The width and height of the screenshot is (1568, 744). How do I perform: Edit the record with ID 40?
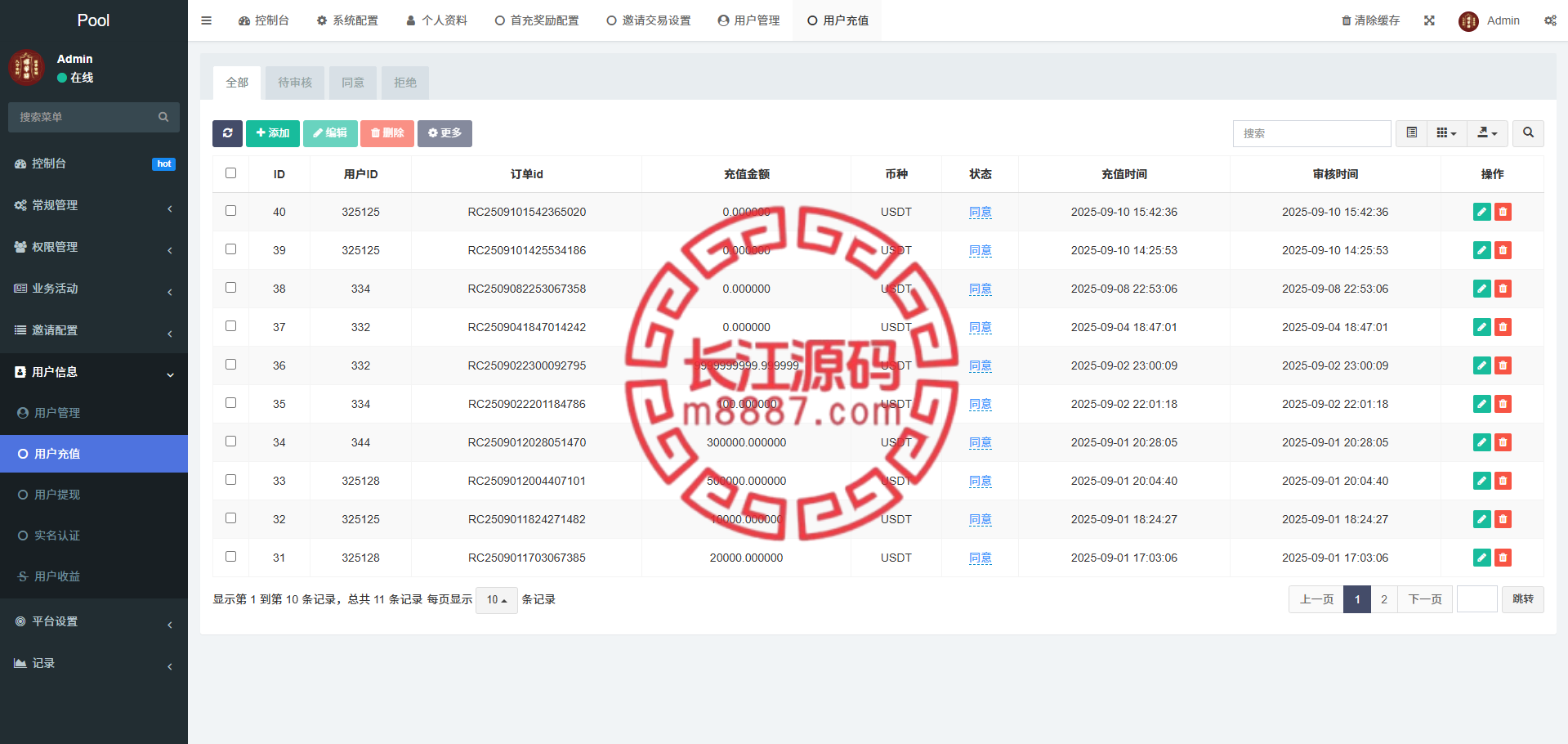pyautogui.click(x=1482, y=212)
